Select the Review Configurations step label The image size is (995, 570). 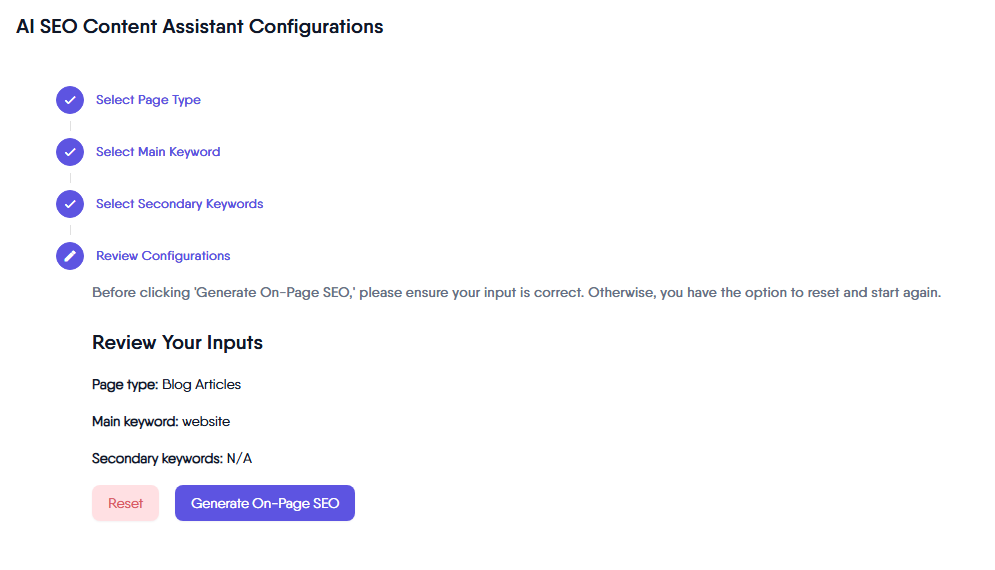click(163, 256)
